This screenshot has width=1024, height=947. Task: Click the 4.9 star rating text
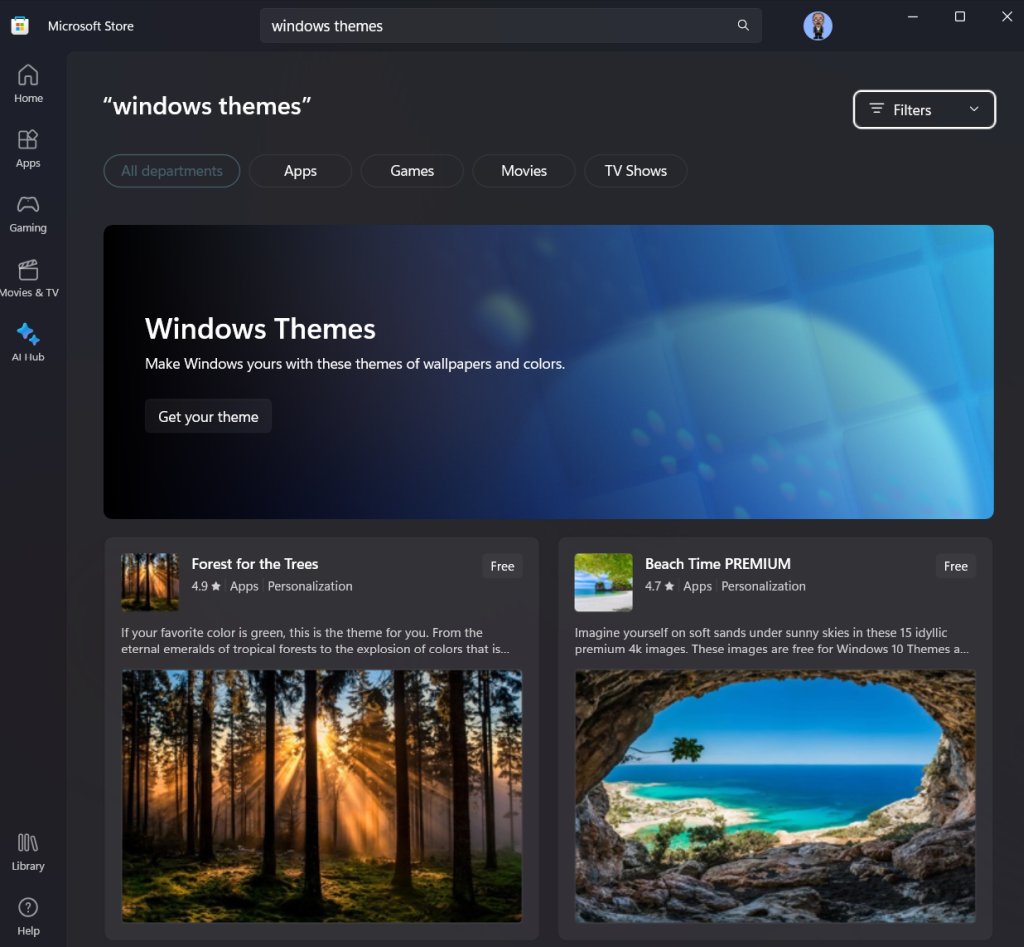pos(206,586)
